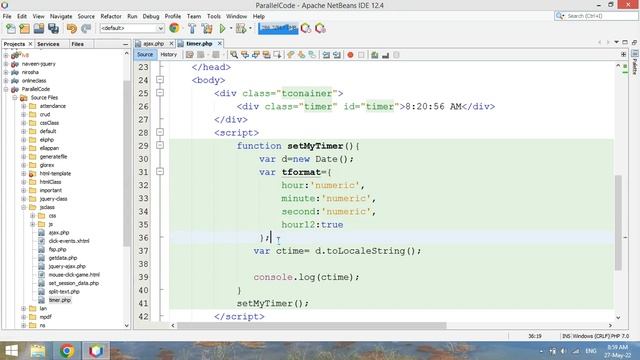Image resolution: width=640 pixels, height=360 pixels.
Task: Click the Chrome browser icon in toolbar
Action: 174,28
